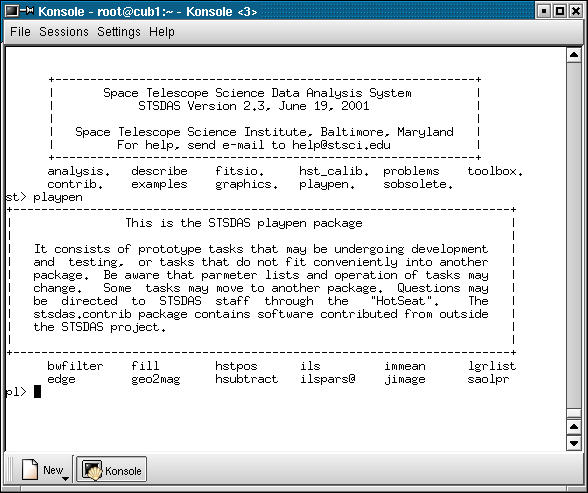Open the Settings menu
588x493 pixels.
(118, 32)
